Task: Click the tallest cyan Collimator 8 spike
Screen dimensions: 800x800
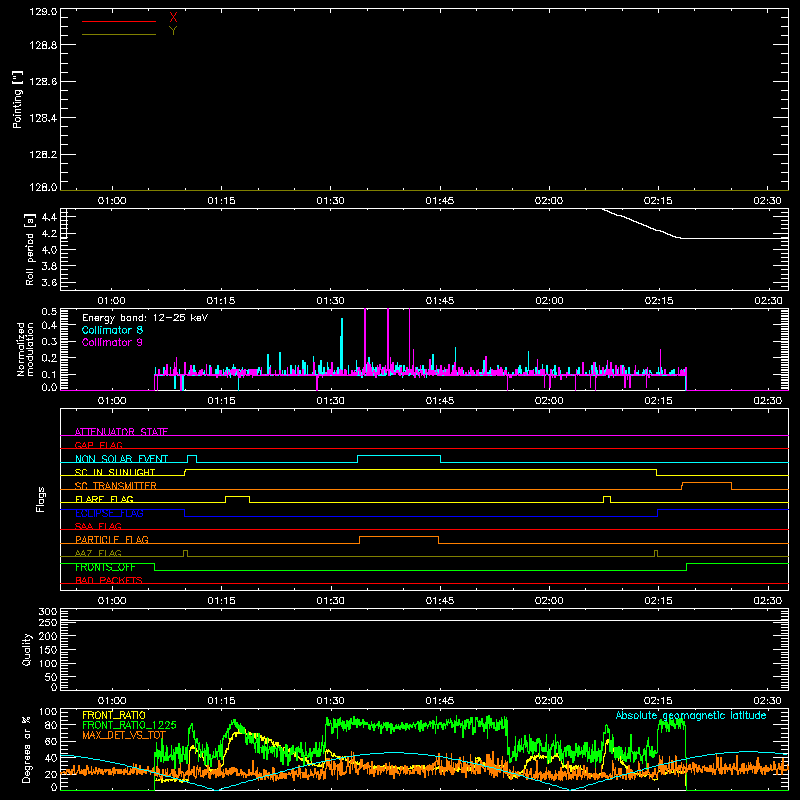Action: click(x=342, y=347)
